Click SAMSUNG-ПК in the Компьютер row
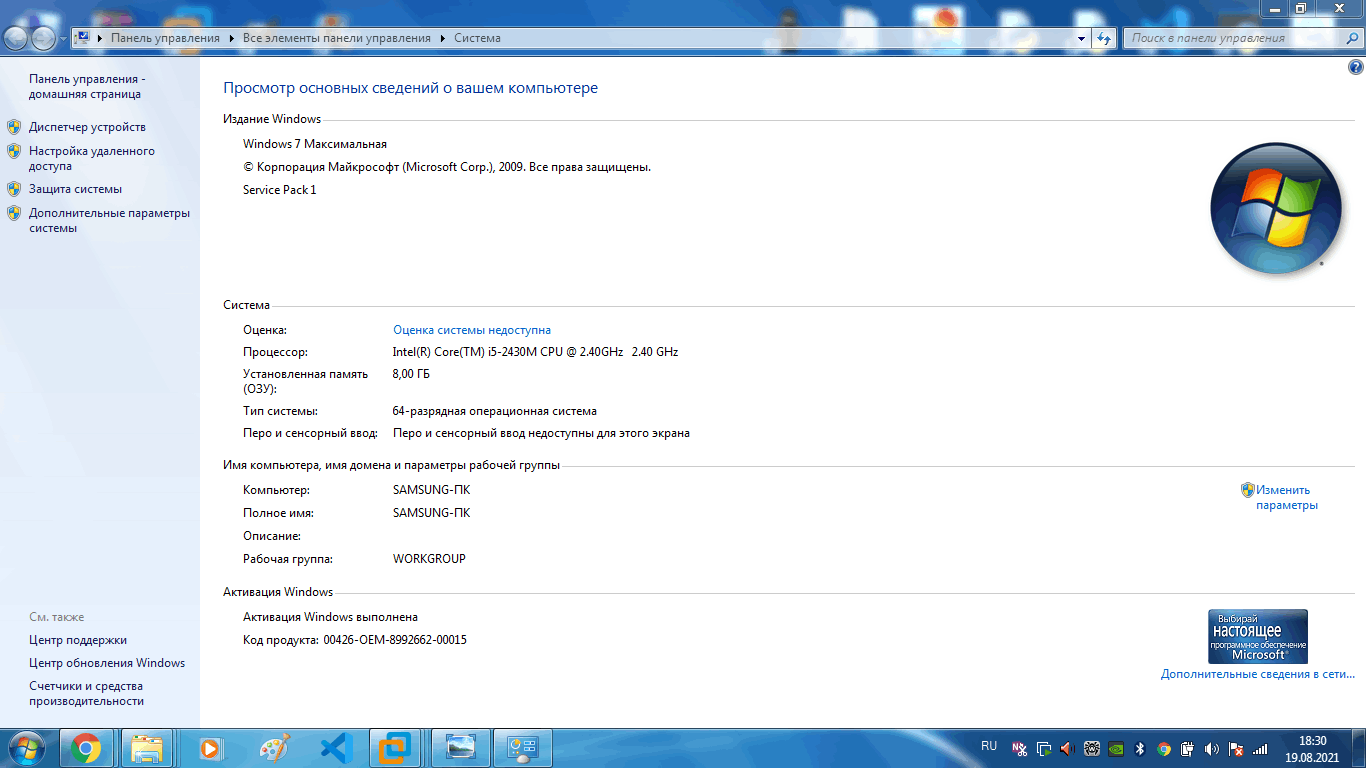Image resolution: width=1366 pixels, height=768 pixels. click(431, 490)
